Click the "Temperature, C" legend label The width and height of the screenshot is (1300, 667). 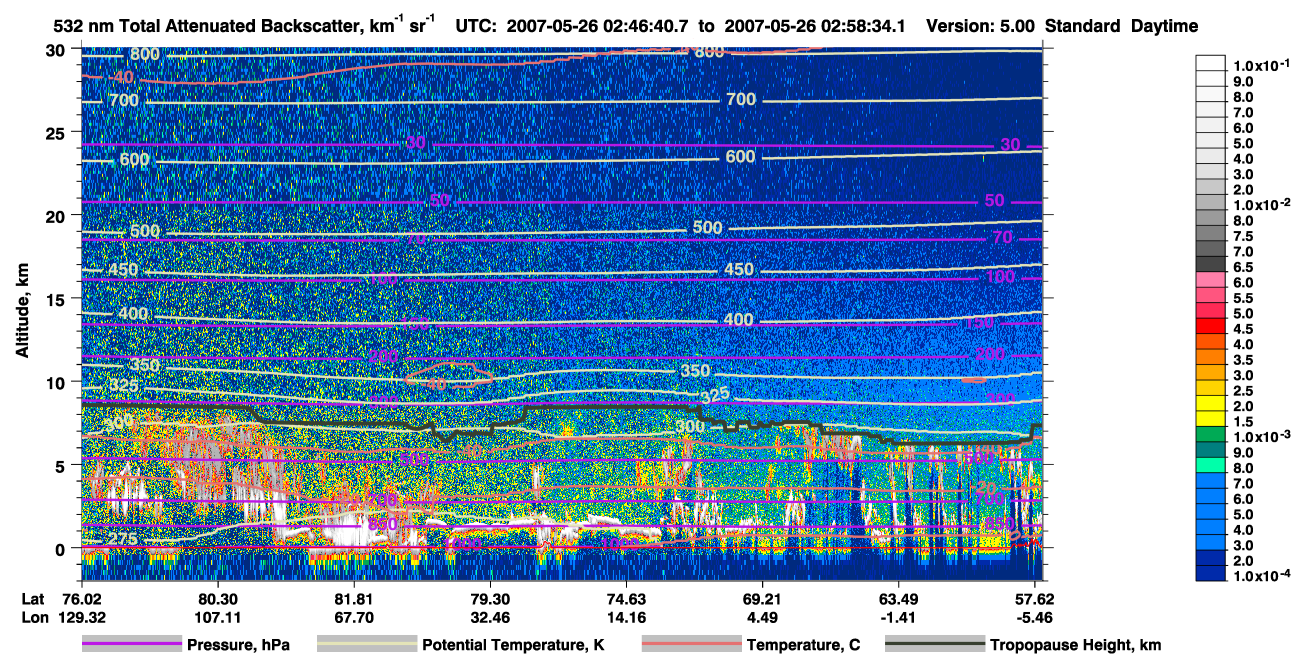tap(803, 645)
